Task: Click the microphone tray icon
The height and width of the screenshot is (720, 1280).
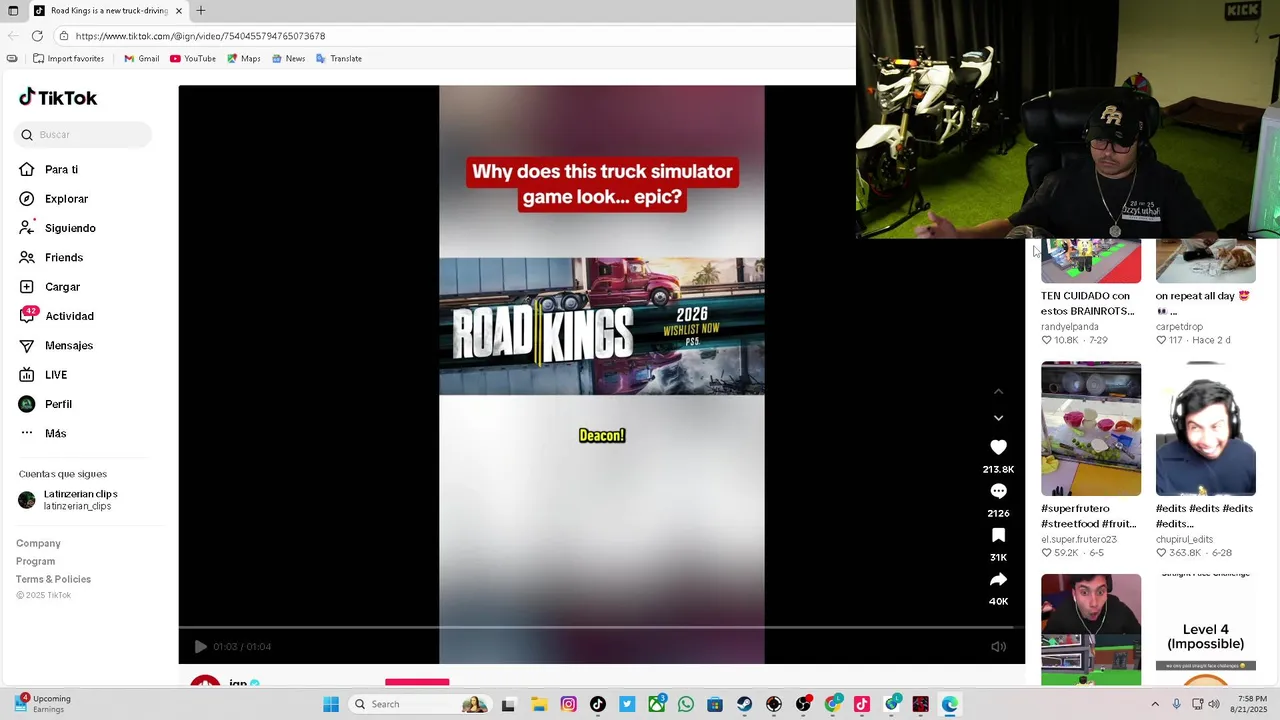Action: click(1176, 704)
